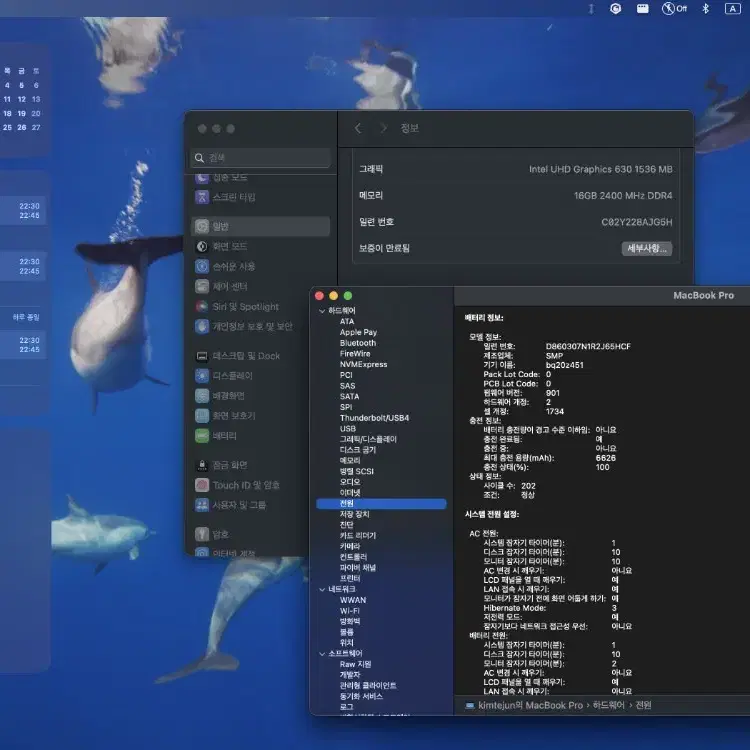Click the computer icon in path bar
The image size is (750, 750).
(x=470, y=706)
